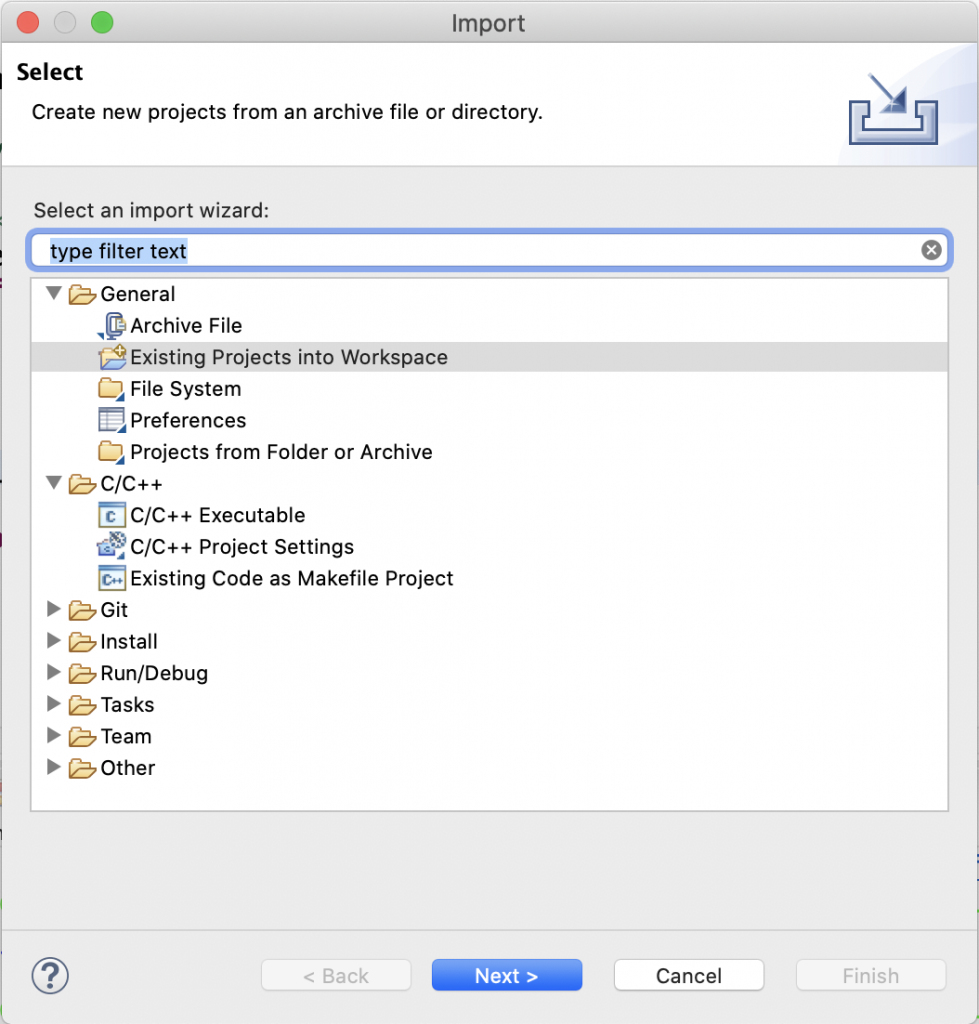Clear the filter text with the X icon
Image resolution: width=979 pixels, height=1024 pixels.
coord(931,249)
